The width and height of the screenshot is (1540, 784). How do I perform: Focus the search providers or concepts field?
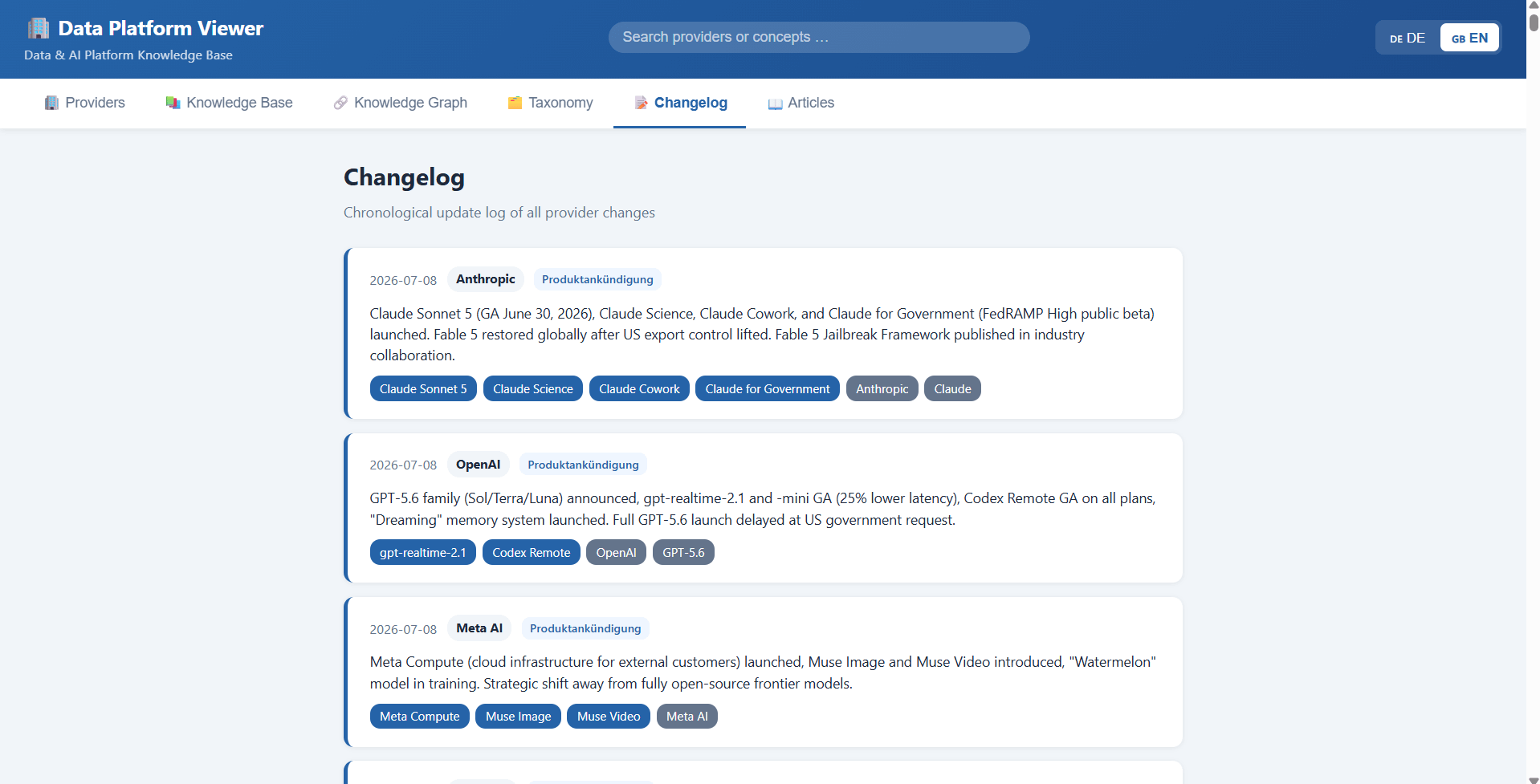click(x=819, y=37)
